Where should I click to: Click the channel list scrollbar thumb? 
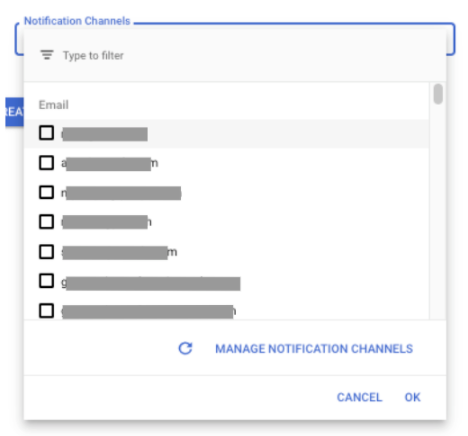click(x=438, y=94)
